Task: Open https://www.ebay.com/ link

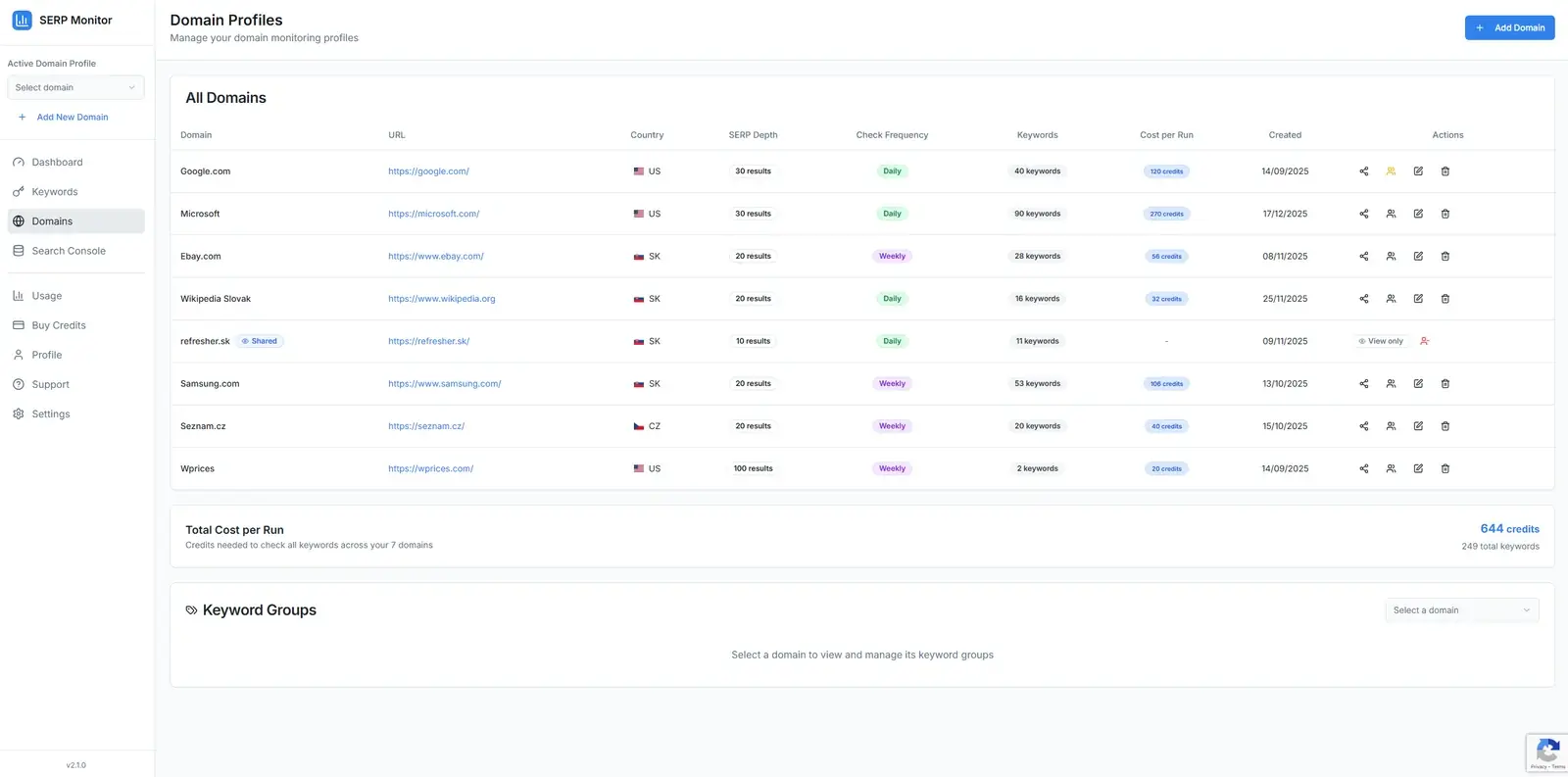Action: (x=435, y=257)
